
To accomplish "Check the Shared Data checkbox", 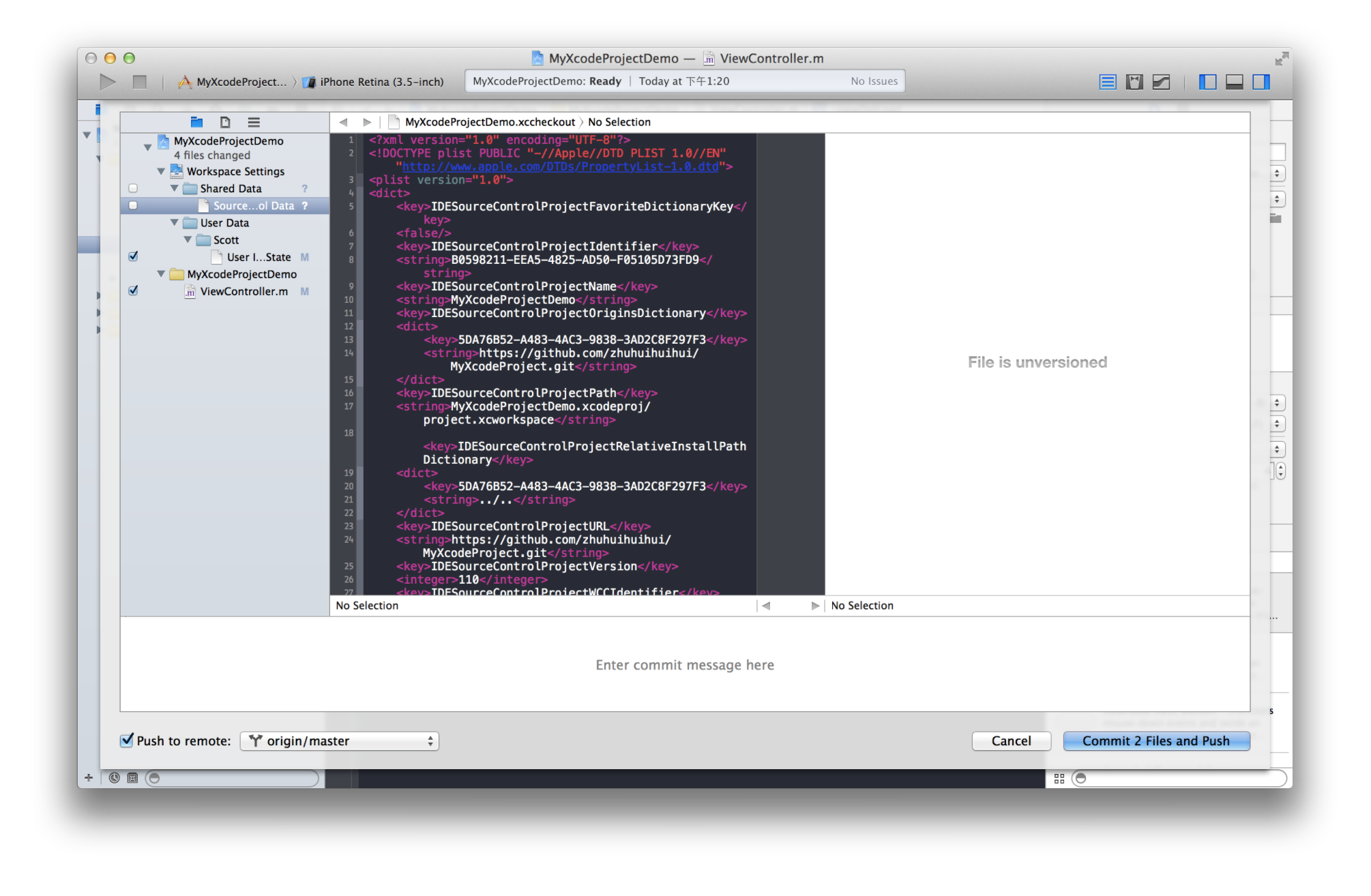I will 133,189.
